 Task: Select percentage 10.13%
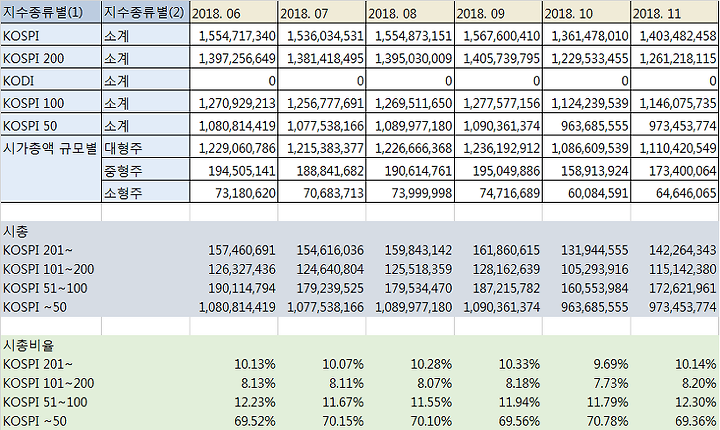pyautogui.click(x=255, y=364)
